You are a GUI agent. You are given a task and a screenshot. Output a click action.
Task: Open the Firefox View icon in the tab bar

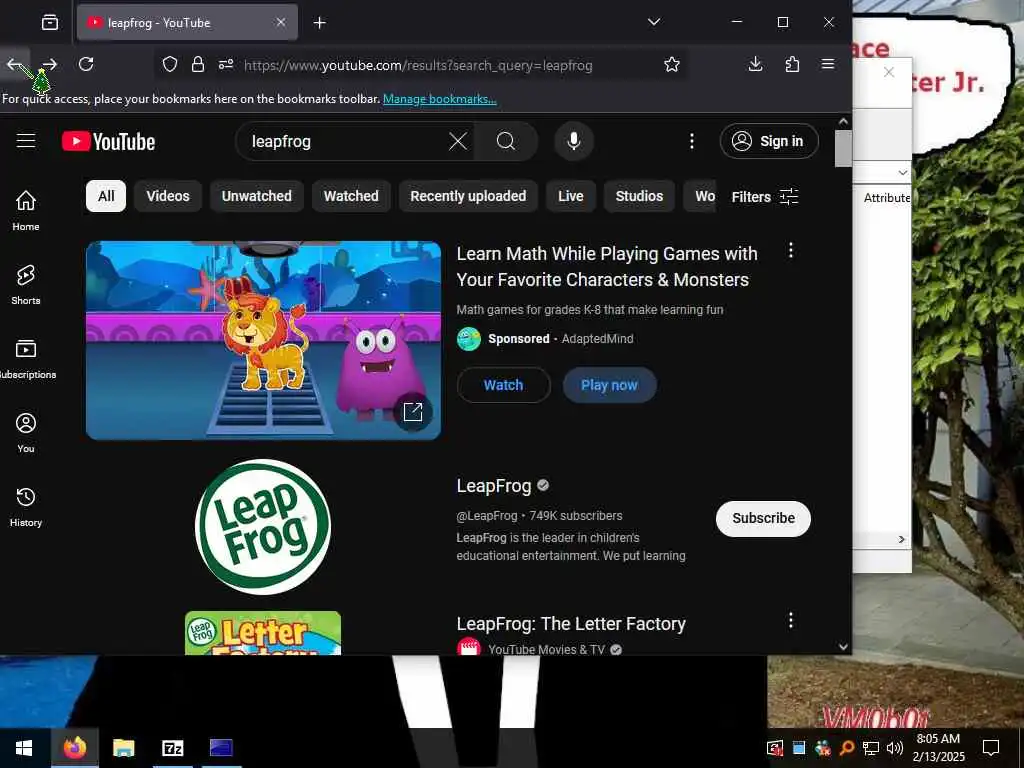[x=50, y=22]
